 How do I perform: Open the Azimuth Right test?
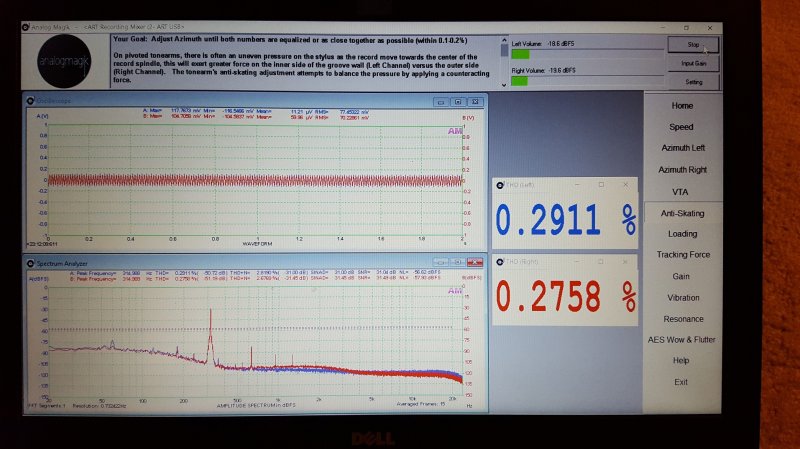(682, 169)
